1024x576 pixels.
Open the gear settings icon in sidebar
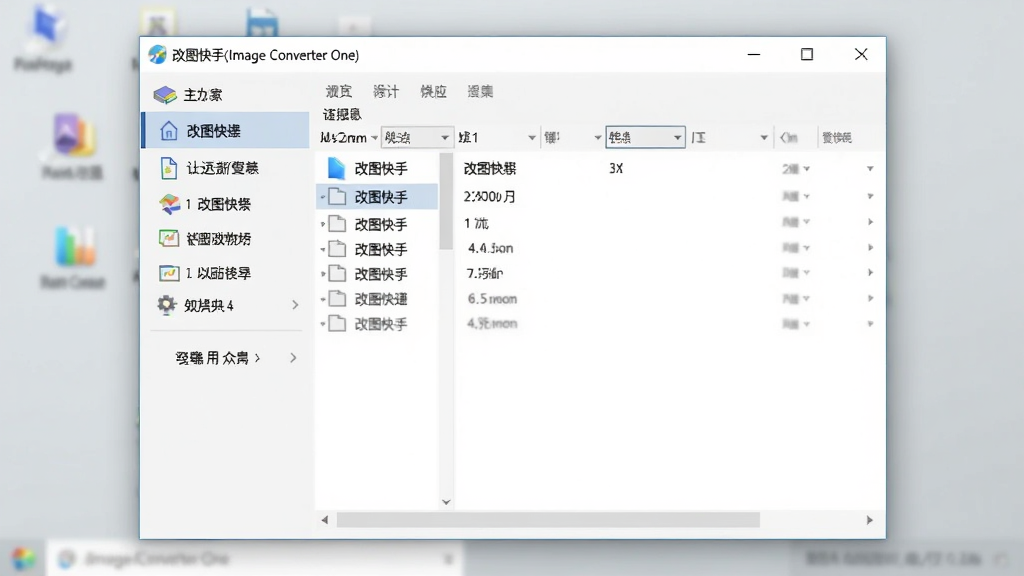[x=167, y=305]
